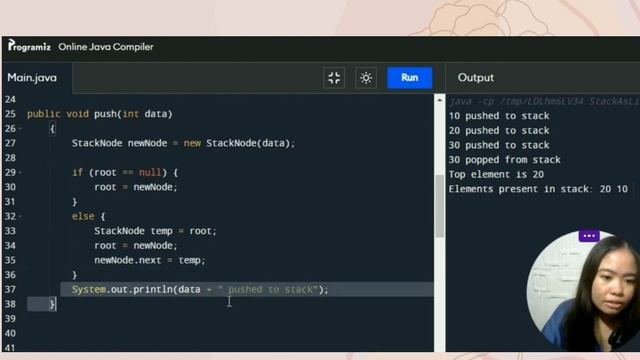
Task: Click output '10 pushed to stack'
Action: pyautogui.click(x=499, y=116)
